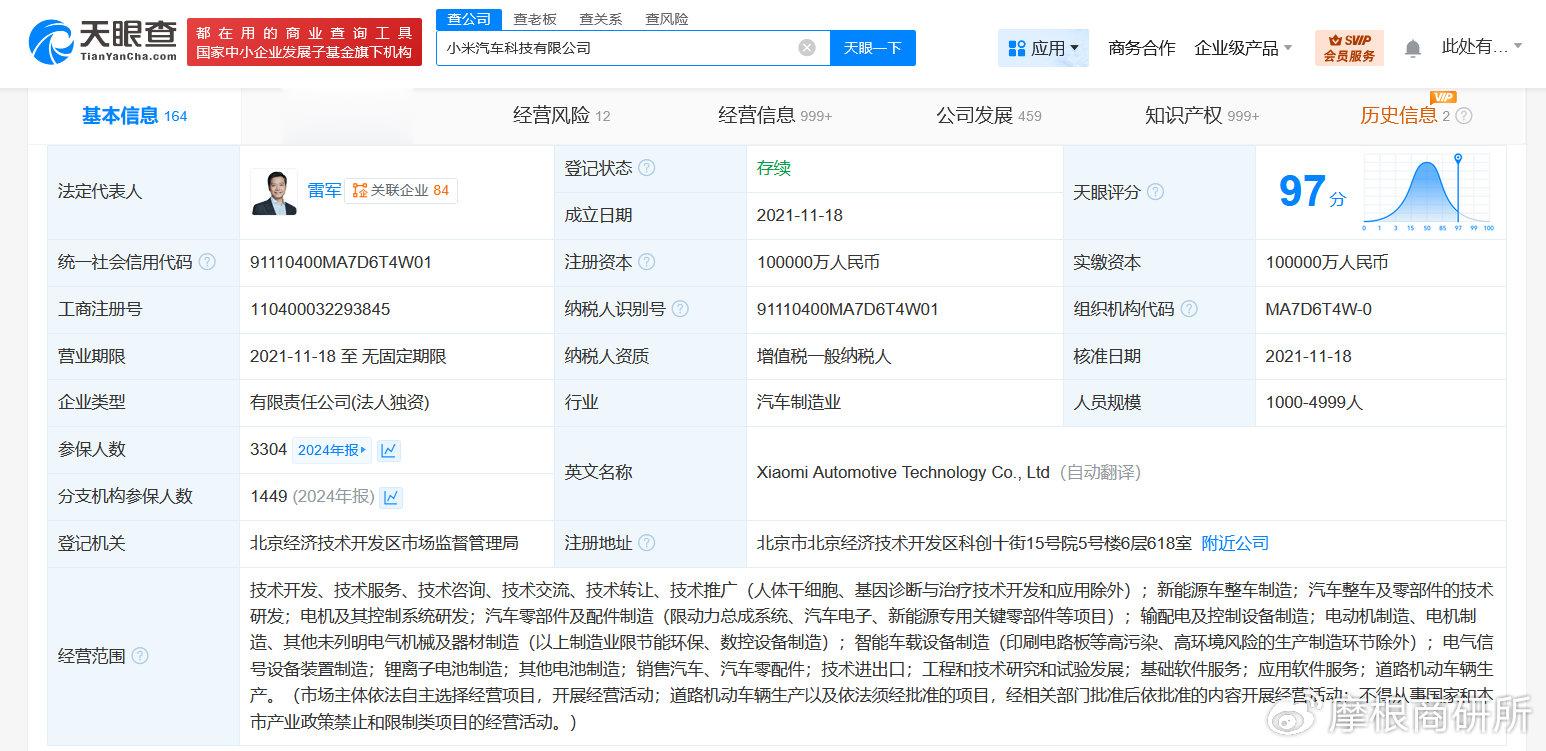This screenshot has height=751, width=1546.
Task: Open the notification bell icon
Action: coord(1413,48)
